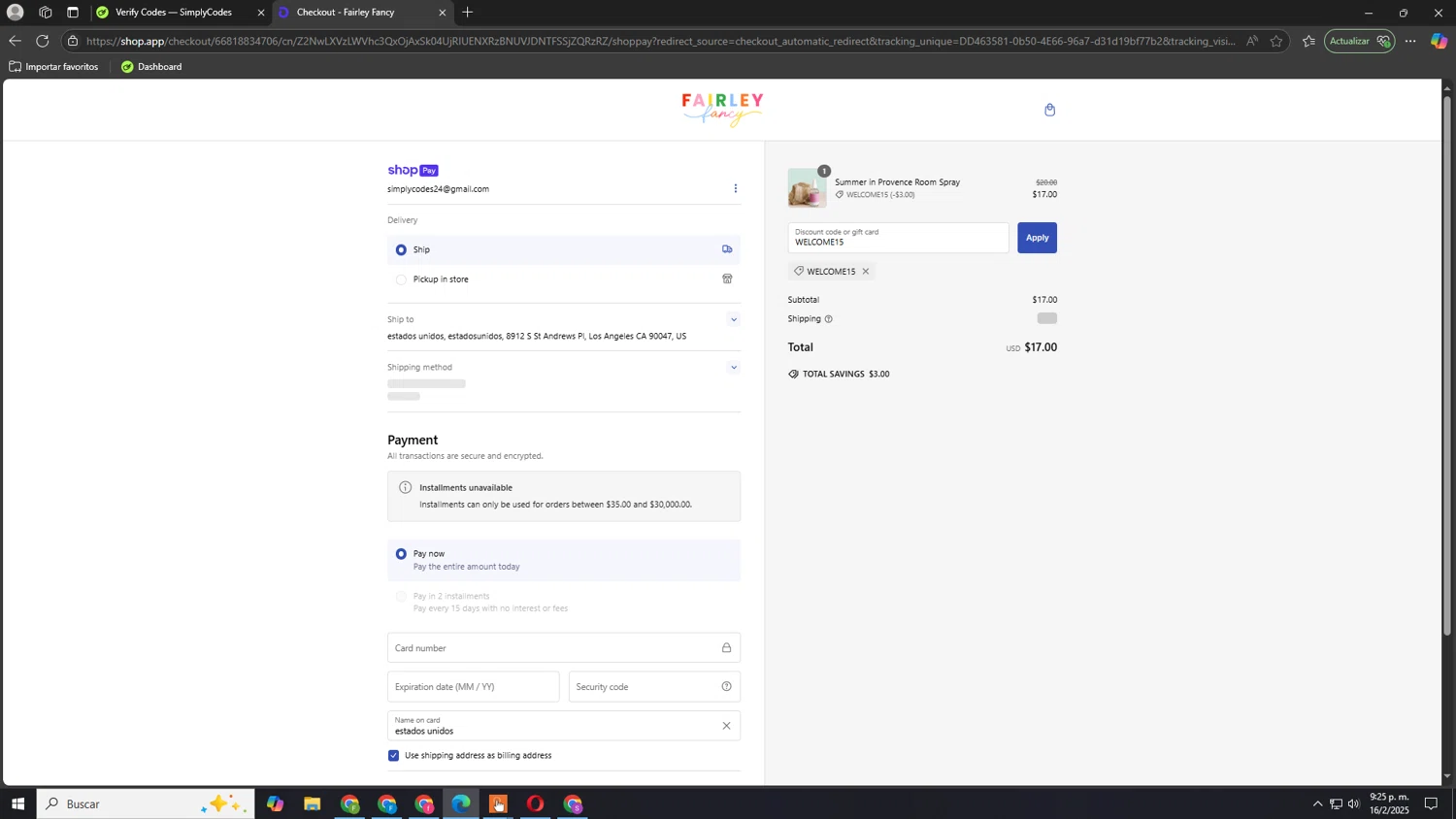Open browser settings and more menu

(x=1410, y=41)
